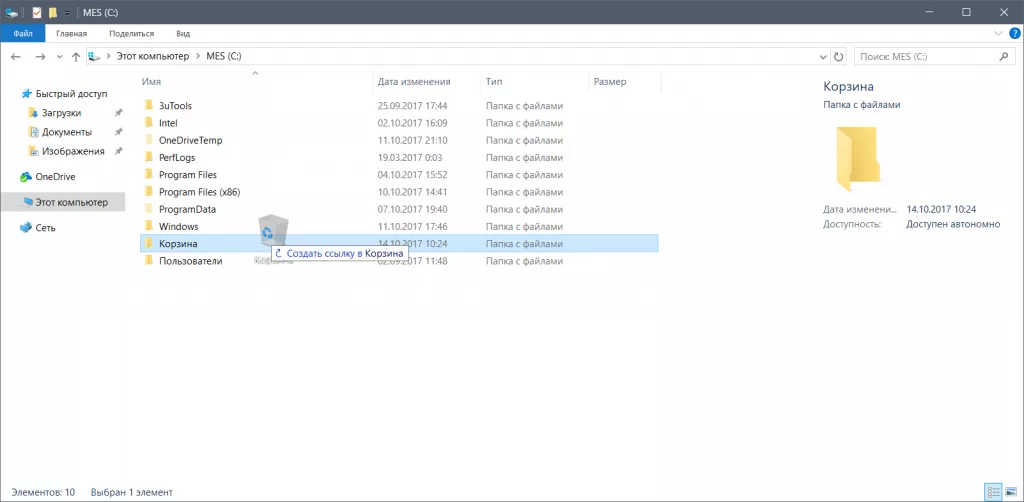Screen dimensions: 1024x502
Task: Select the Program Files folder
Action: 187,175
